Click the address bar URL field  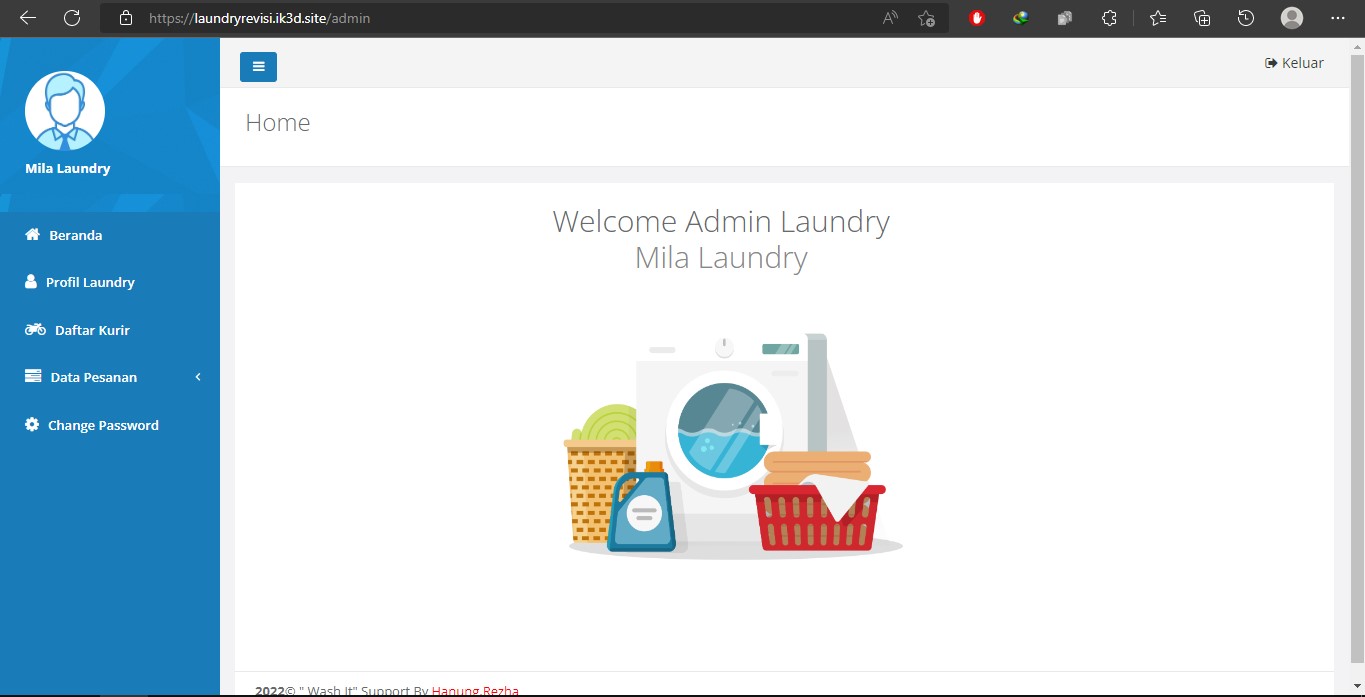click(x=500, y=18)
